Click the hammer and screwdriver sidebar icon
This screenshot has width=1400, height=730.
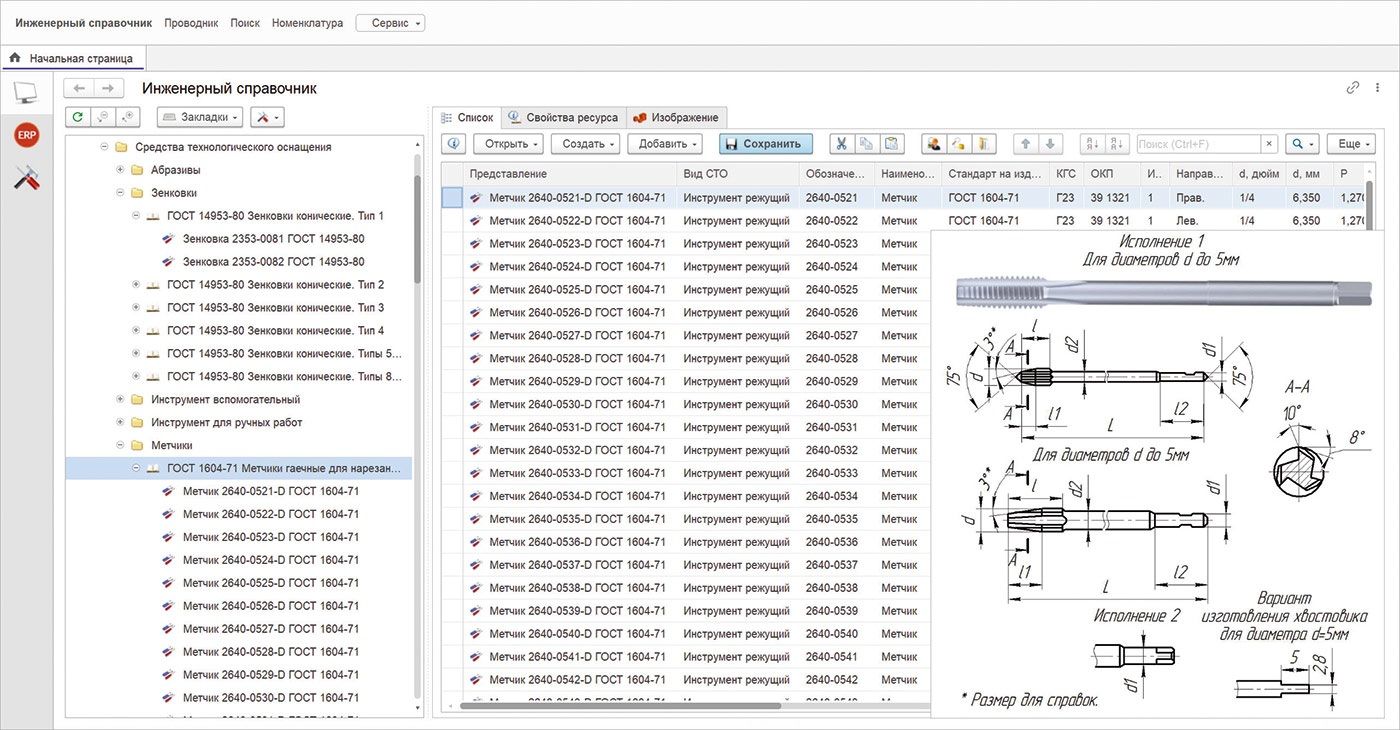click(26, 178)
